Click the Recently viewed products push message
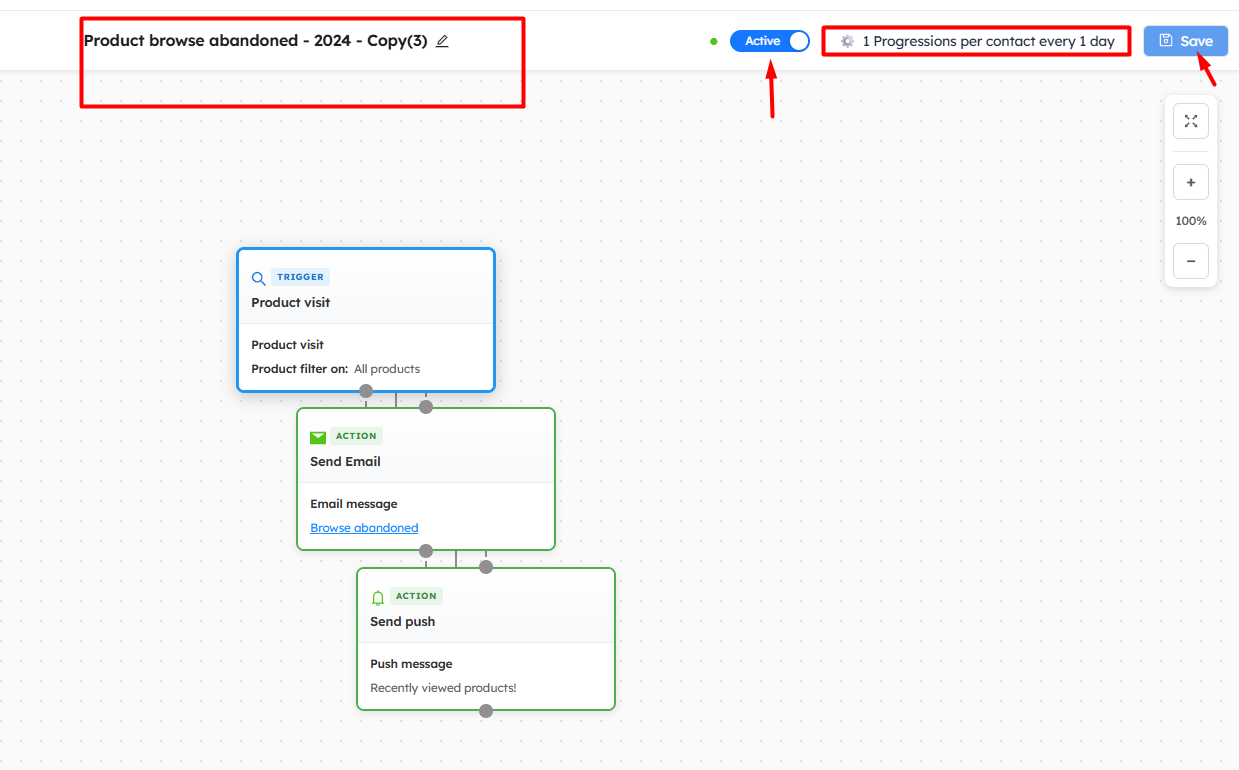This screenshot has width=1239, height=770. (x=443, y=688)
